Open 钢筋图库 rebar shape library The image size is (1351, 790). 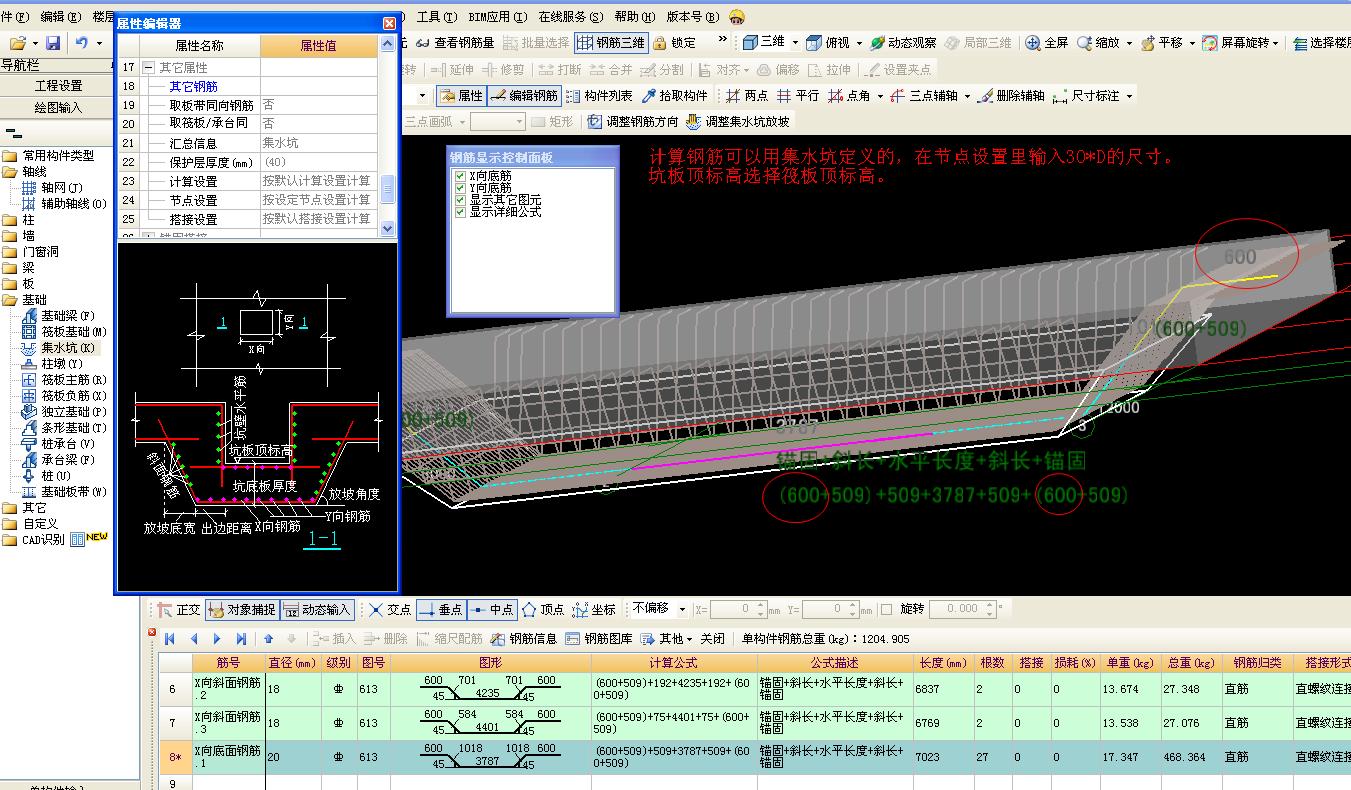pos(599,638)
